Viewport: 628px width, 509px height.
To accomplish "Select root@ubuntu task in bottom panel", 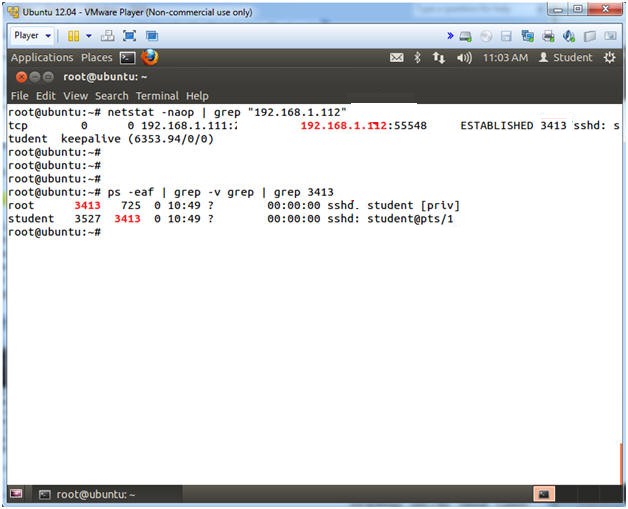I will point(86,494).
